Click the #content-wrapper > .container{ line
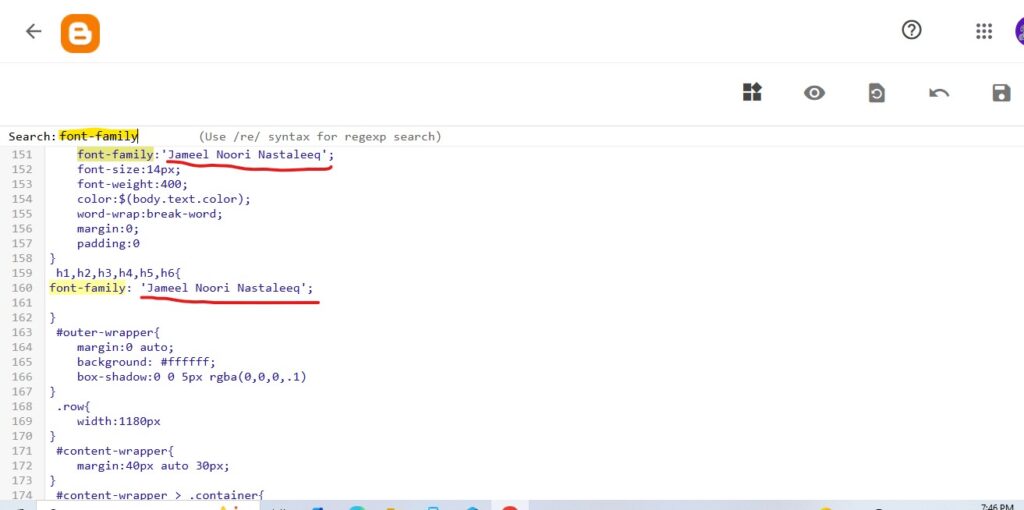Viewport: 1024px width, 510px height. tap(159, 495)
